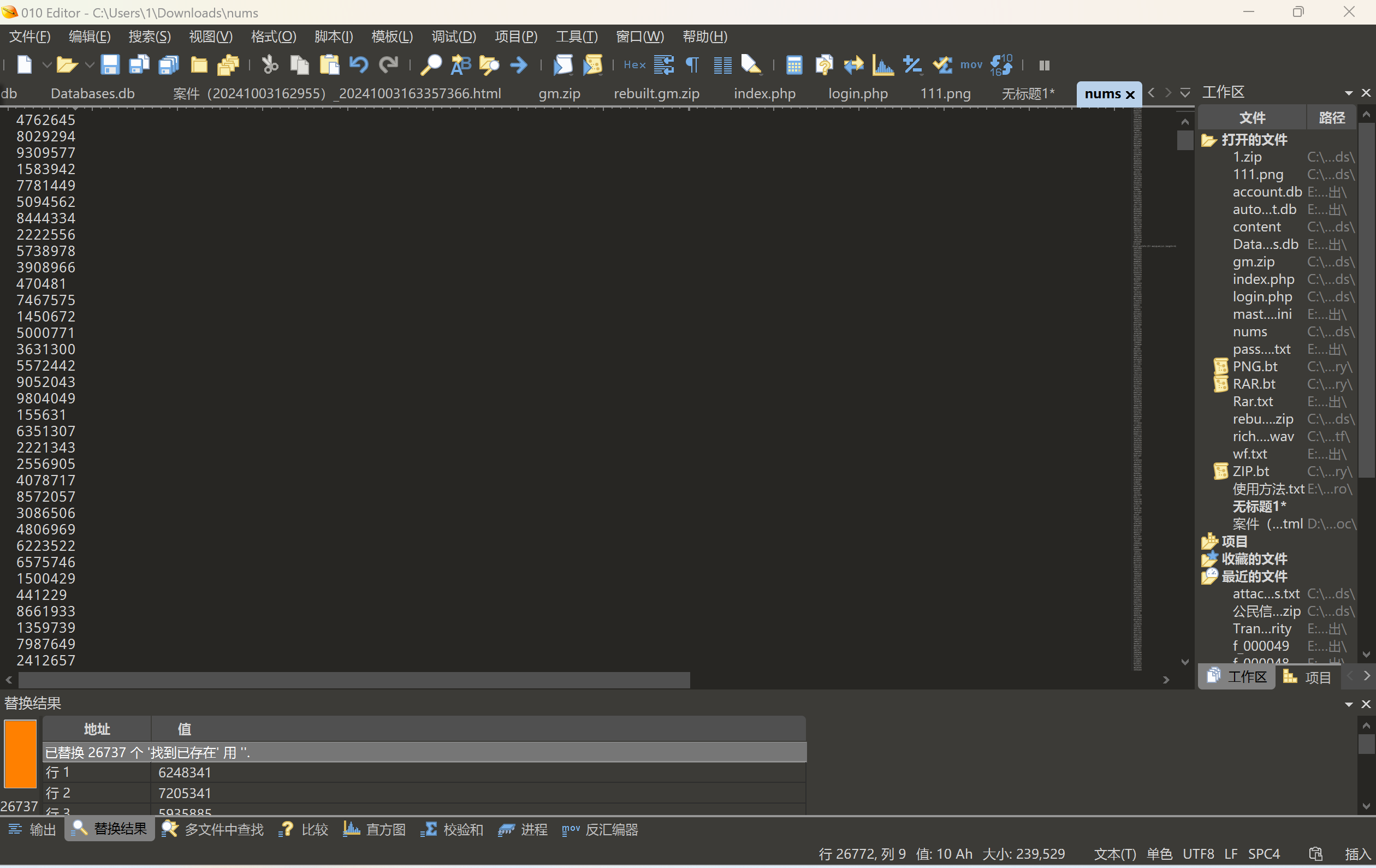Screen dimensions: 1376x868
Task: Click the Open file folder icon
Action: 67,65
